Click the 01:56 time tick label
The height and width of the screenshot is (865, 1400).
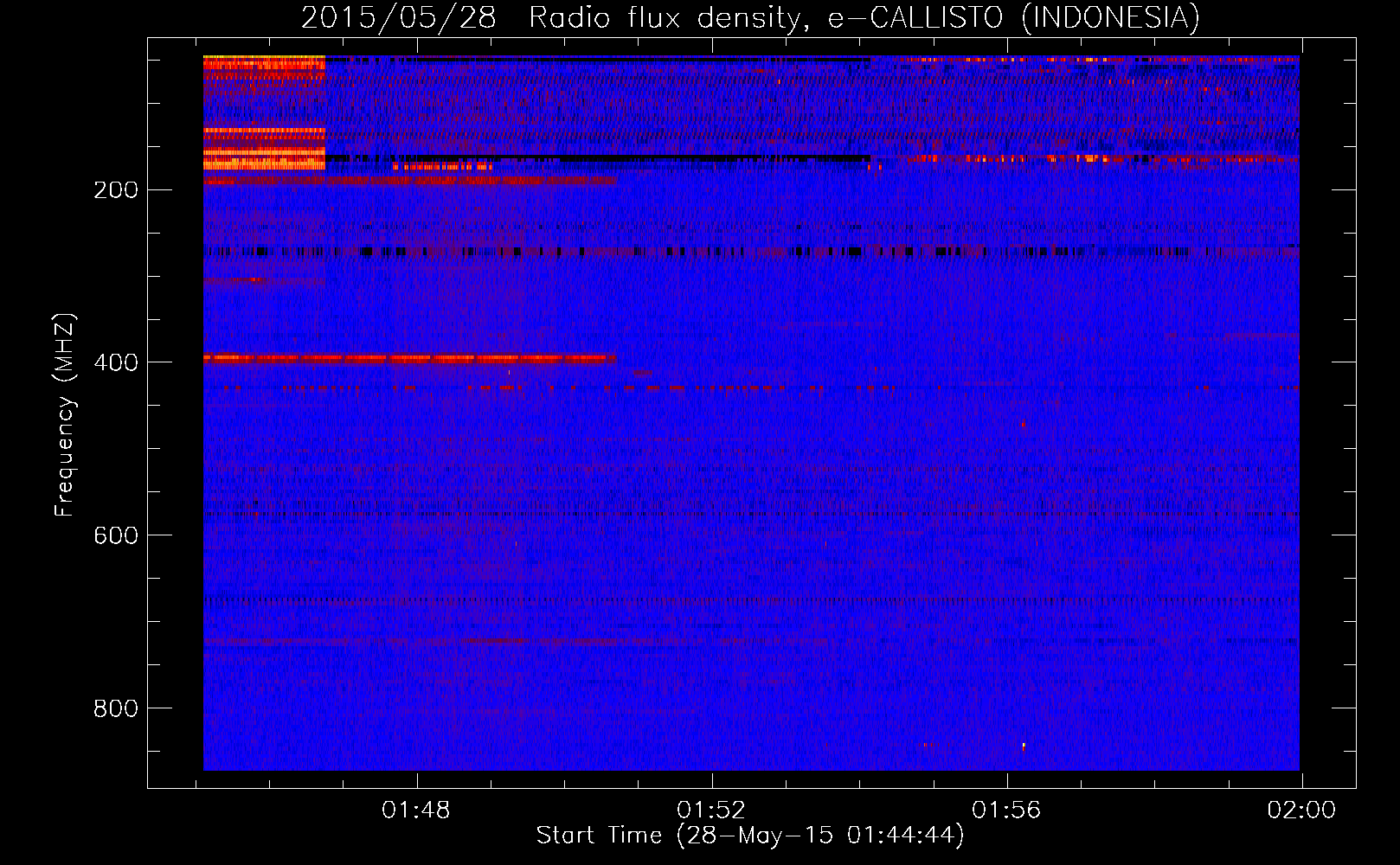[1006, 811]
